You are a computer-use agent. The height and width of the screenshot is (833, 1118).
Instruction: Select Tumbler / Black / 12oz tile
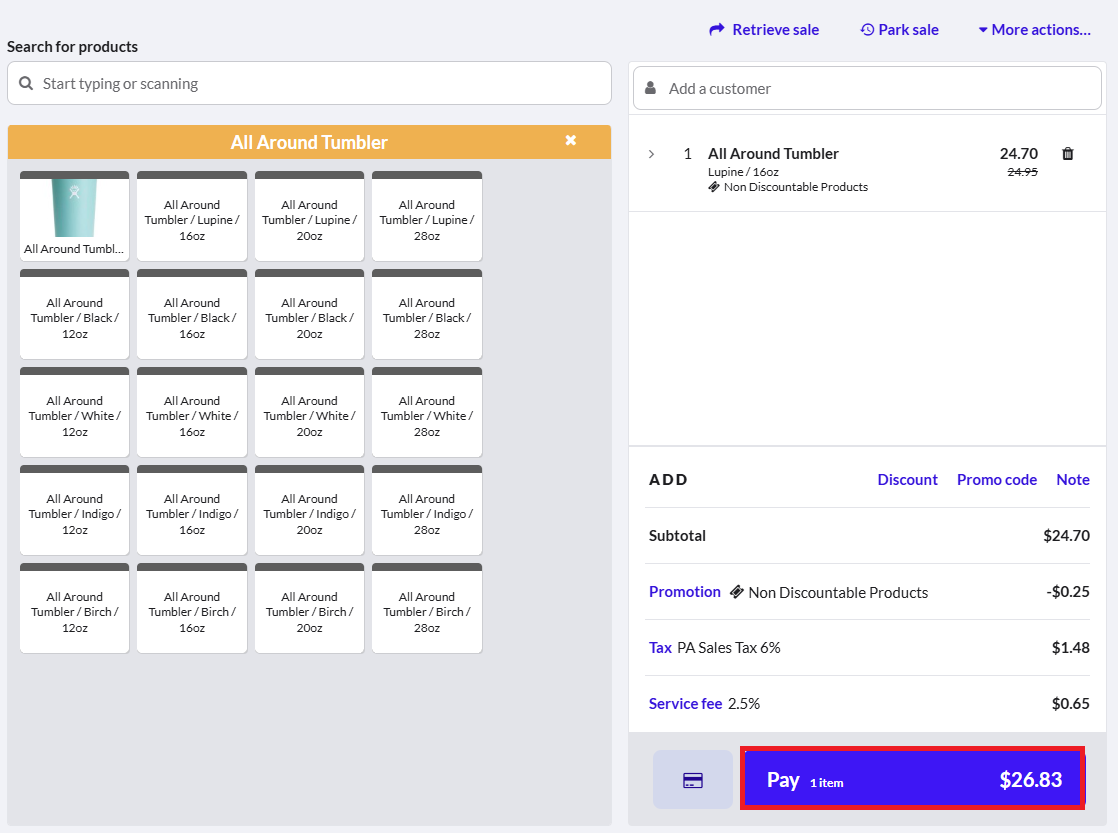(x=74, y=314)
